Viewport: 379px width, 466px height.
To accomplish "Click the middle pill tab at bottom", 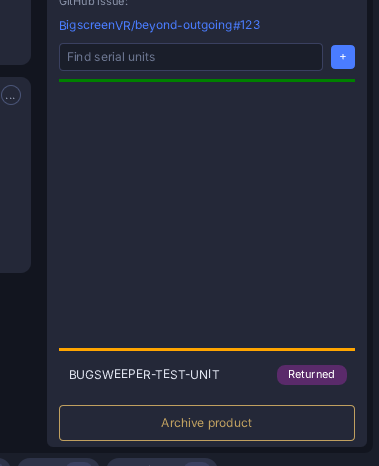I will click(58, 462).
